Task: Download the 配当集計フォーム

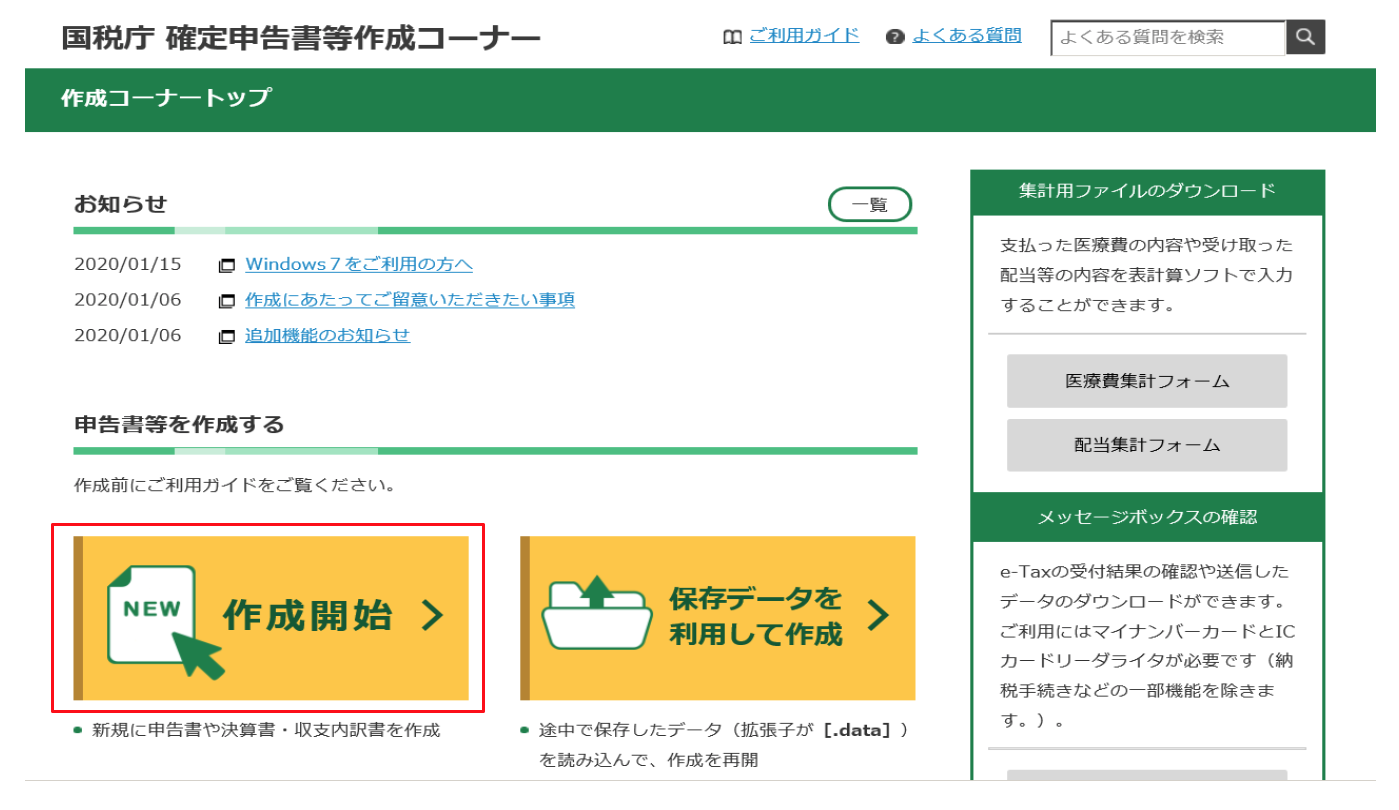Action: pyautogui.click(x=1146, y=445)
